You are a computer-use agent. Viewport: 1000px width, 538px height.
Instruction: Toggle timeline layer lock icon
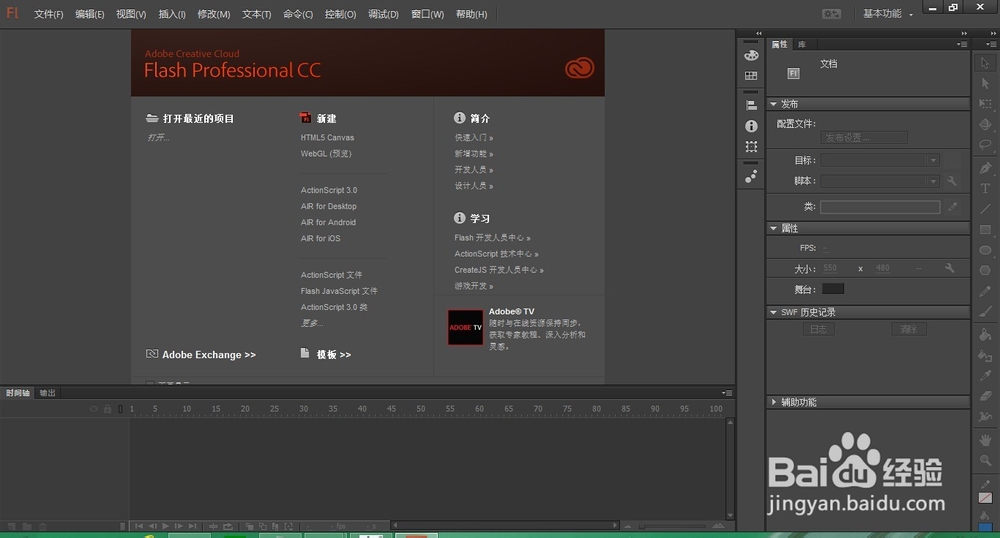tap(107, 409)
